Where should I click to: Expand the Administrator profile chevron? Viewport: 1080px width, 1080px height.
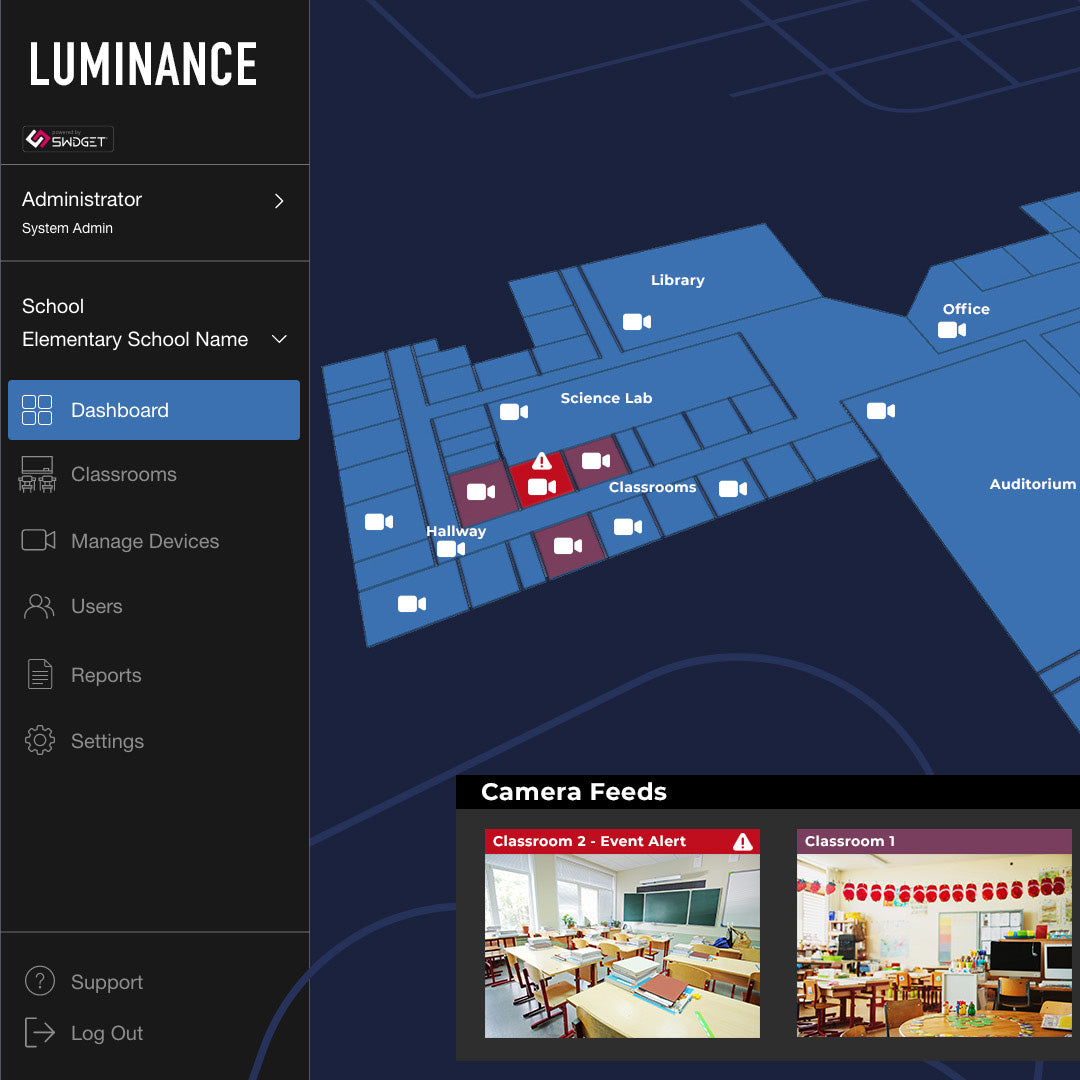[279, 201]
